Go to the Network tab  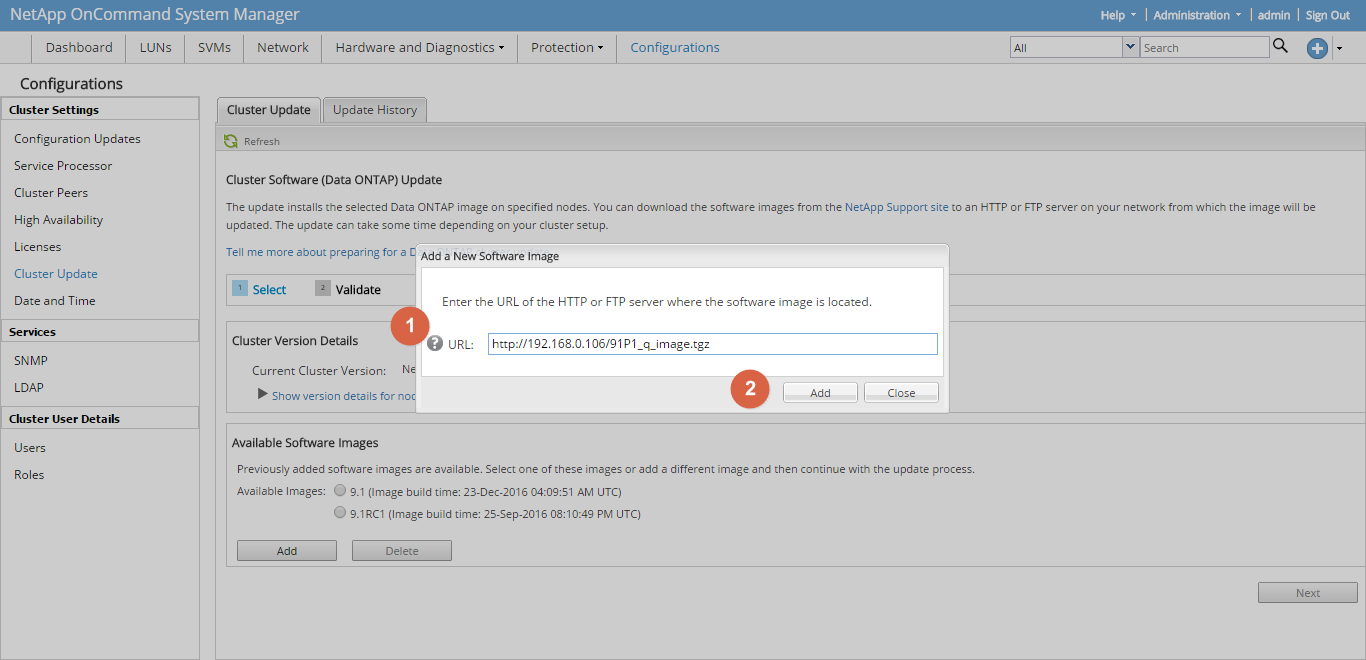coord(283,47)
